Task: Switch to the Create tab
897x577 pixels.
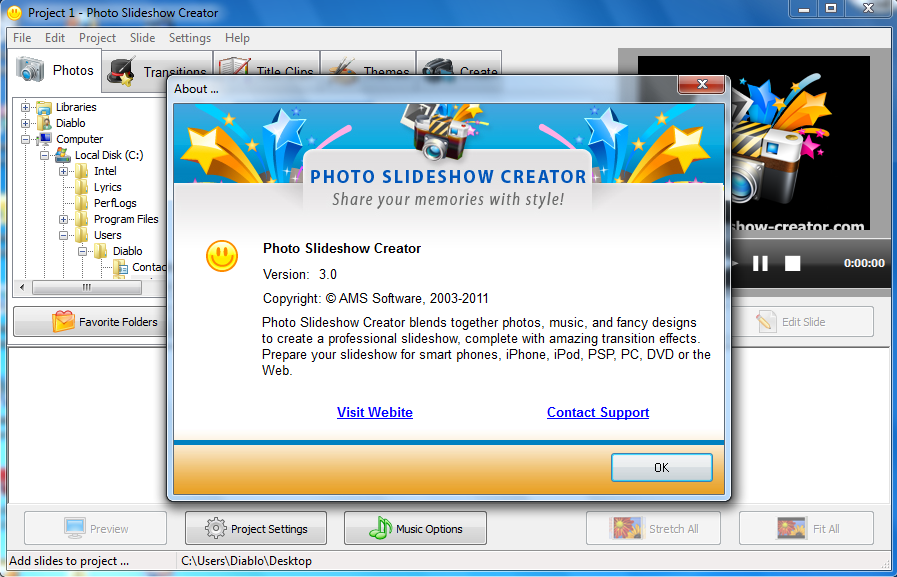Action: [459, 64]
